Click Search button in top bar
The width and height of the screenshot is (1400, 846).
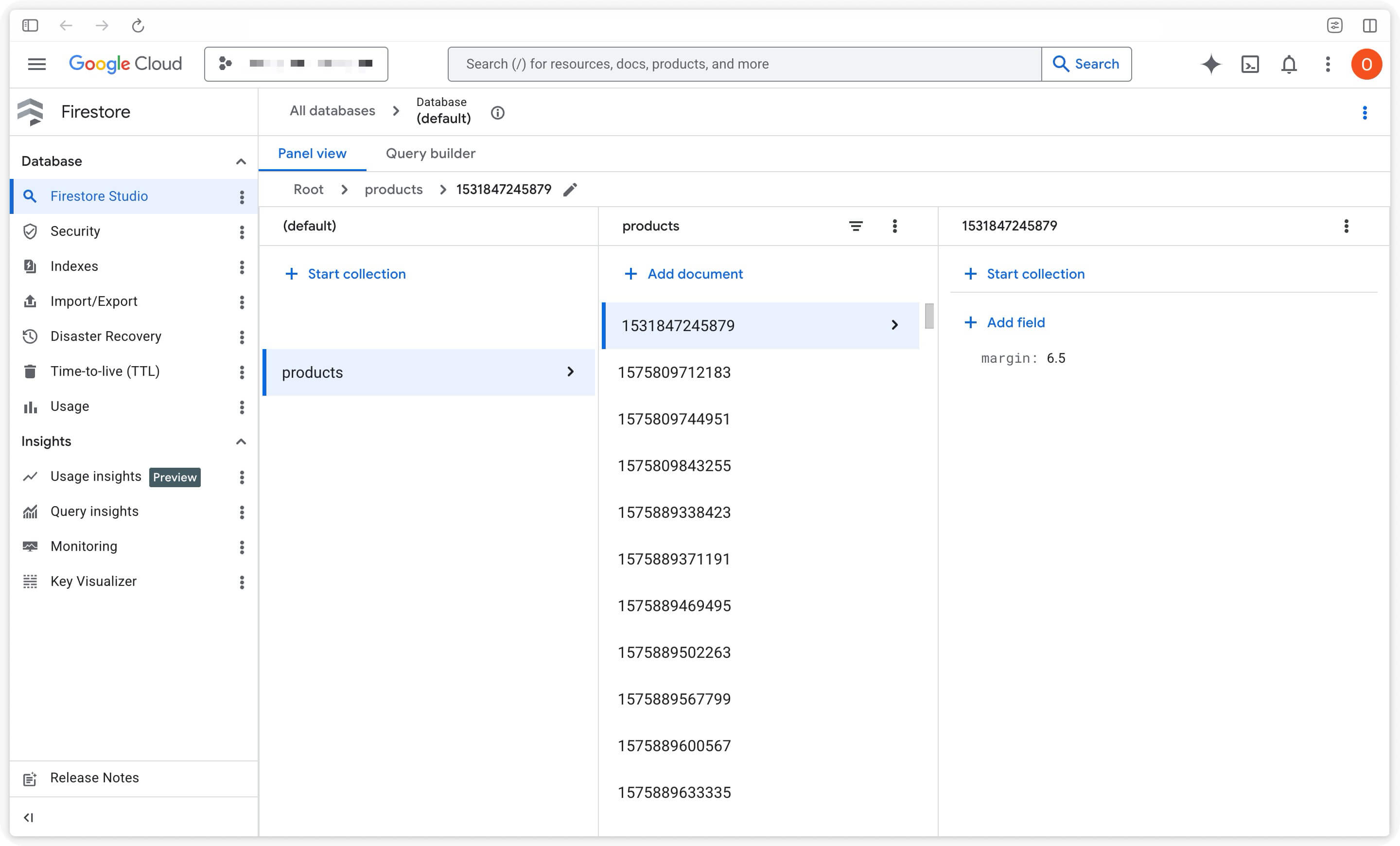1086,64
